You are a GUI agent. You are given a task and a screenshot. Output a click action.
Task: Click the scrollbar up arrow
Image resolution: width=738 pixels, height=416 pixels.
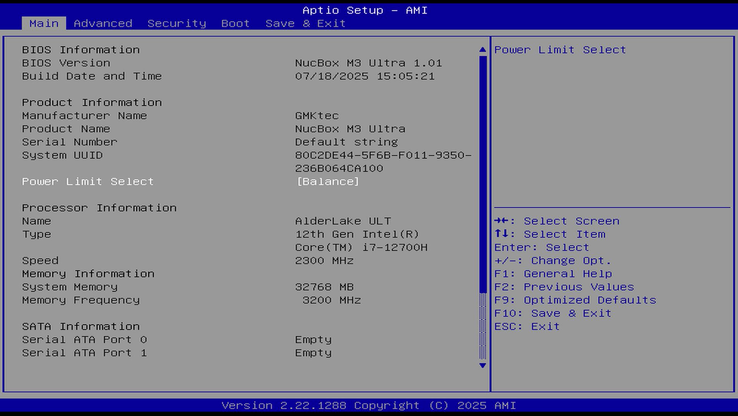click(x=483, y=49)
